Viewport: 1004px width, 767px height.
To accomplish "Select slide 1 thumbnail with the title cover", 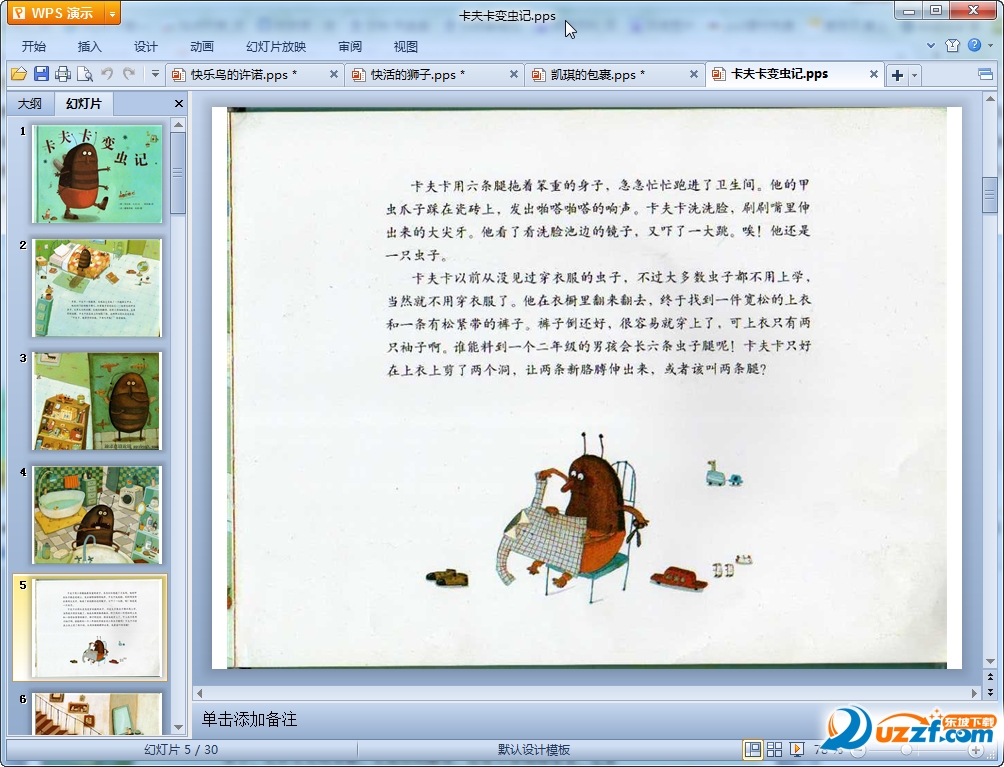I will tap(97, 174).
